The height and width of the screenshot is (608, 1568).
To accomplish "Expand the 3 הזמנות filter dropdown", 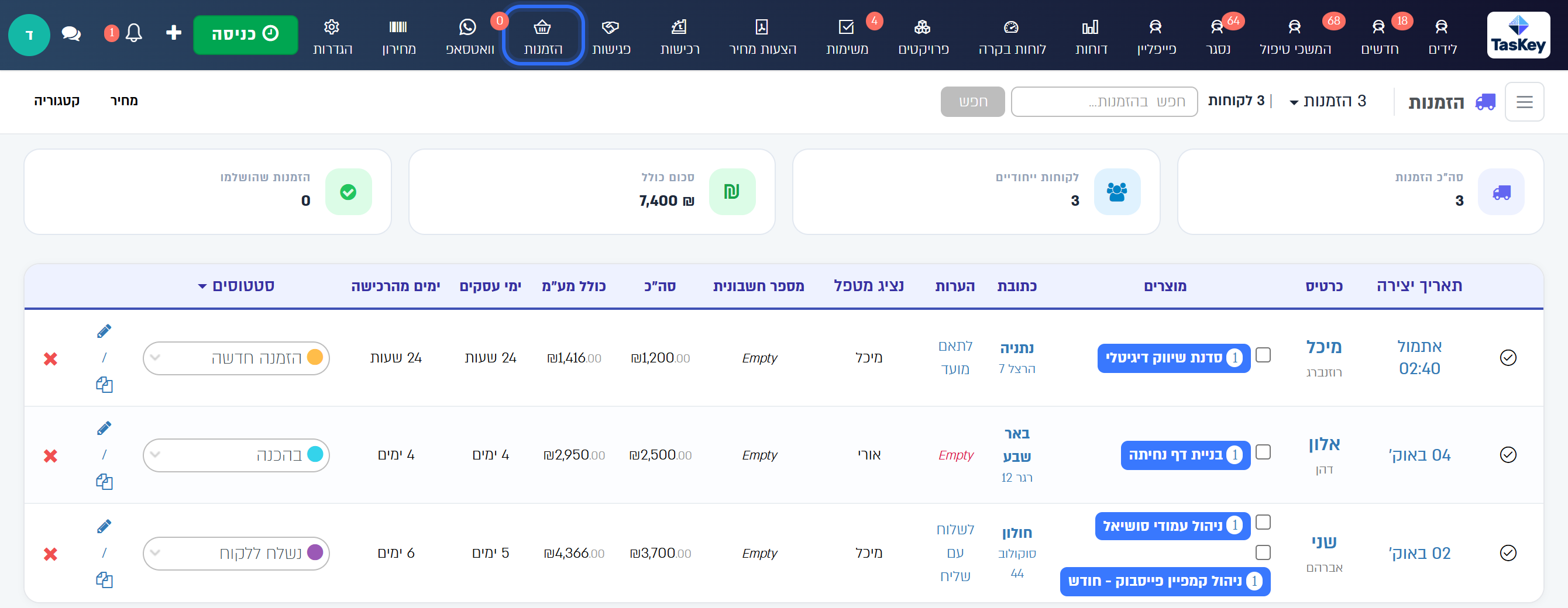I will click(x=1328, y=101).
